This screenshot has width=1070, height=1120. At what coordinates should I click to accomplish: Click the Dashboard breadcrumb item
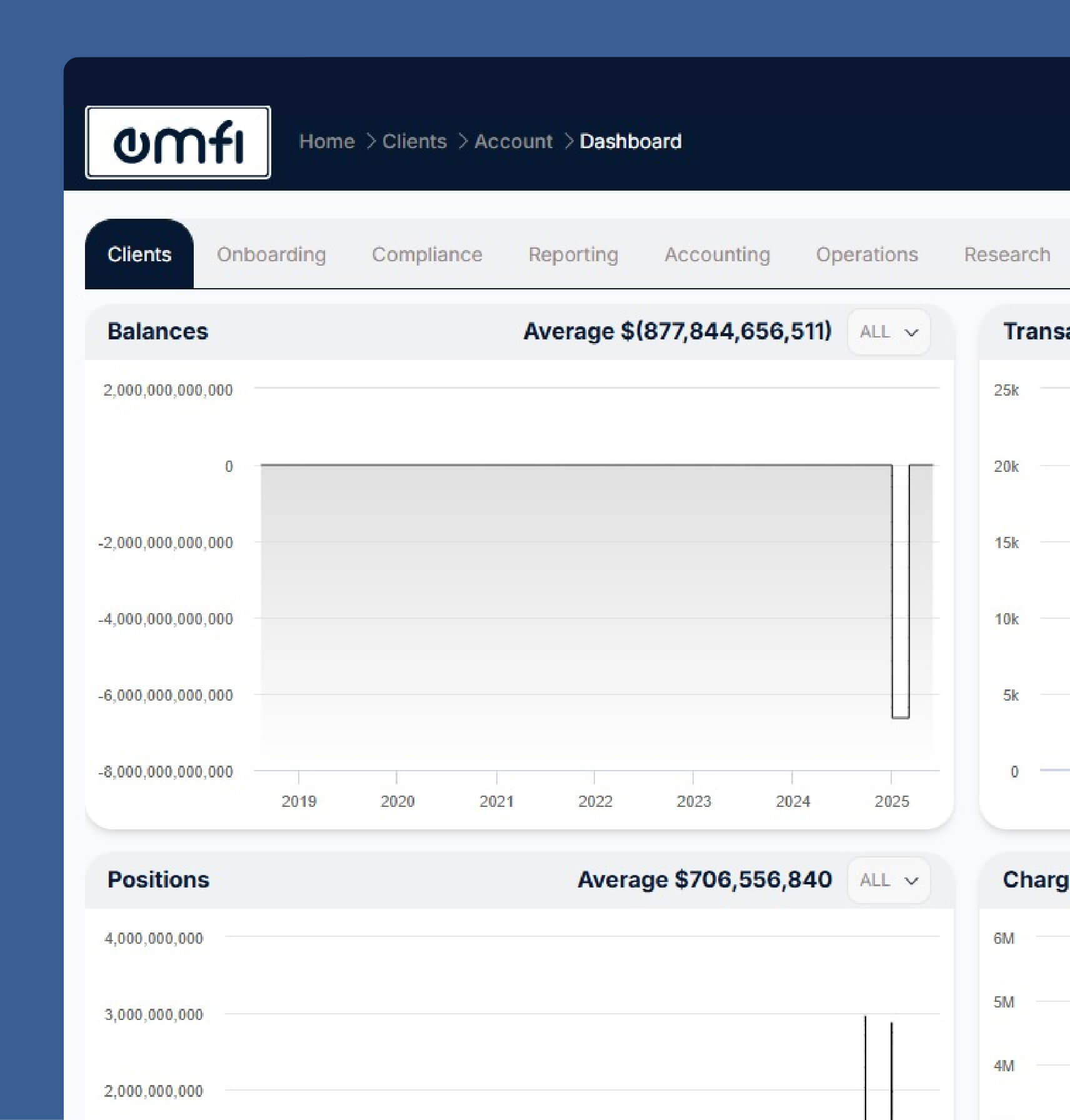click(630, 142)
